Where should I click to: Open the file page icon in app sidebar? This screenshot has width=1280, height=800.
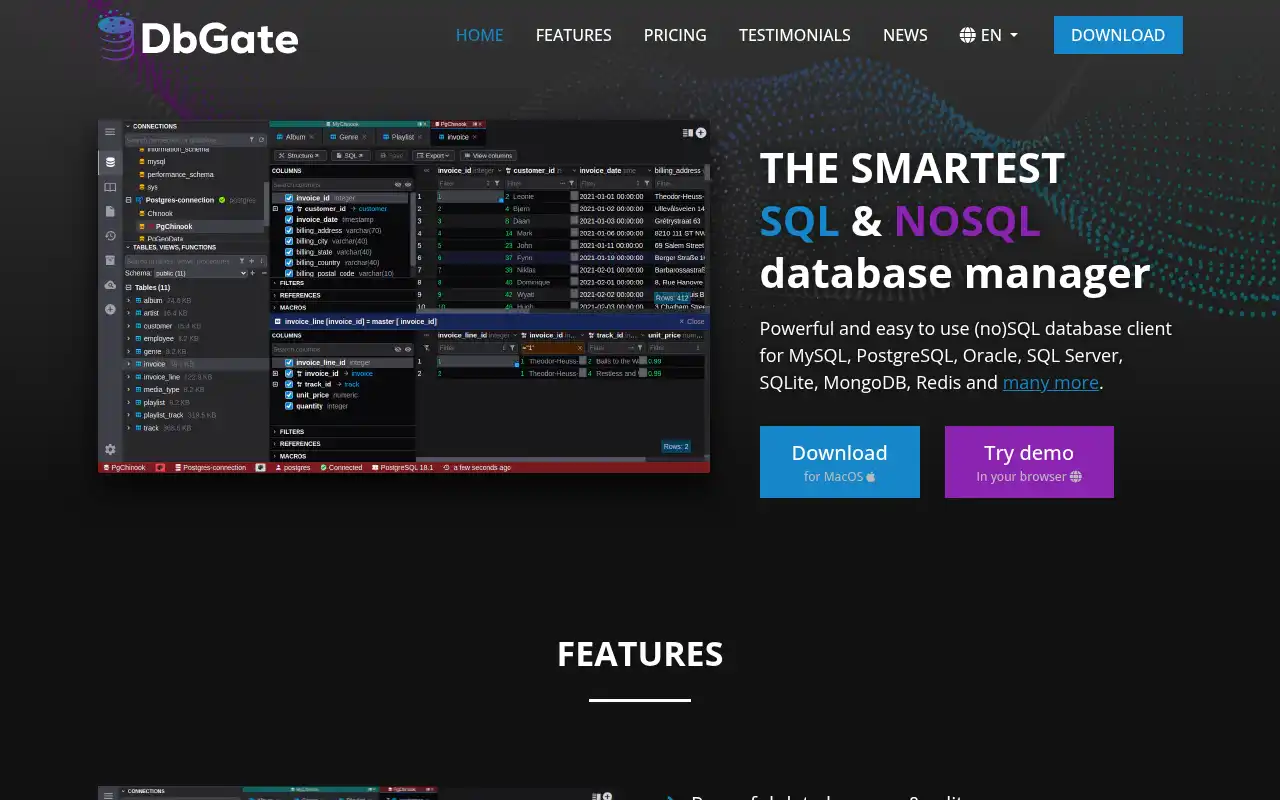(x=110, y=211)
